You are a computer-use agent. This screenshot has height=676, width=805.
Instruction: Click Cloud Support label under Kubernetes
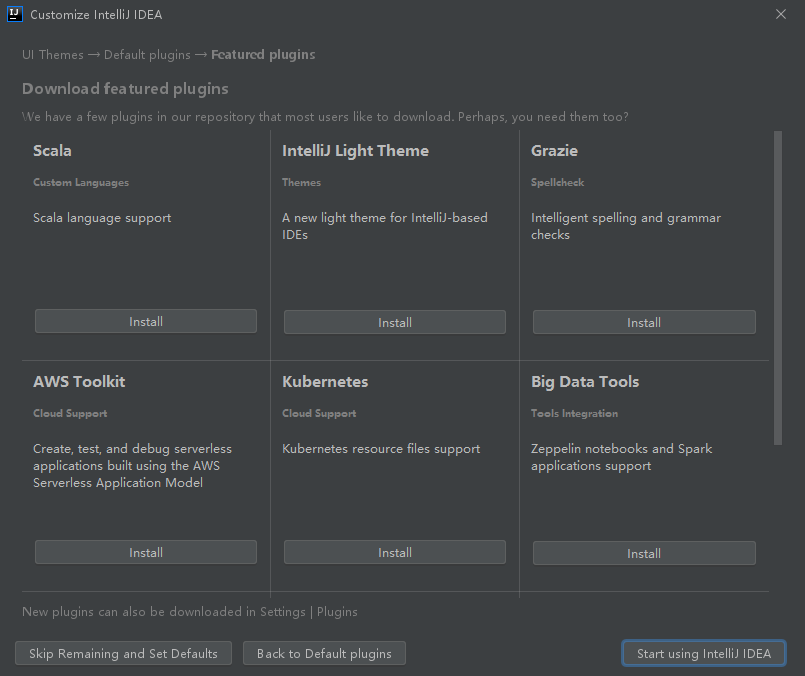(x=319, y=414)
